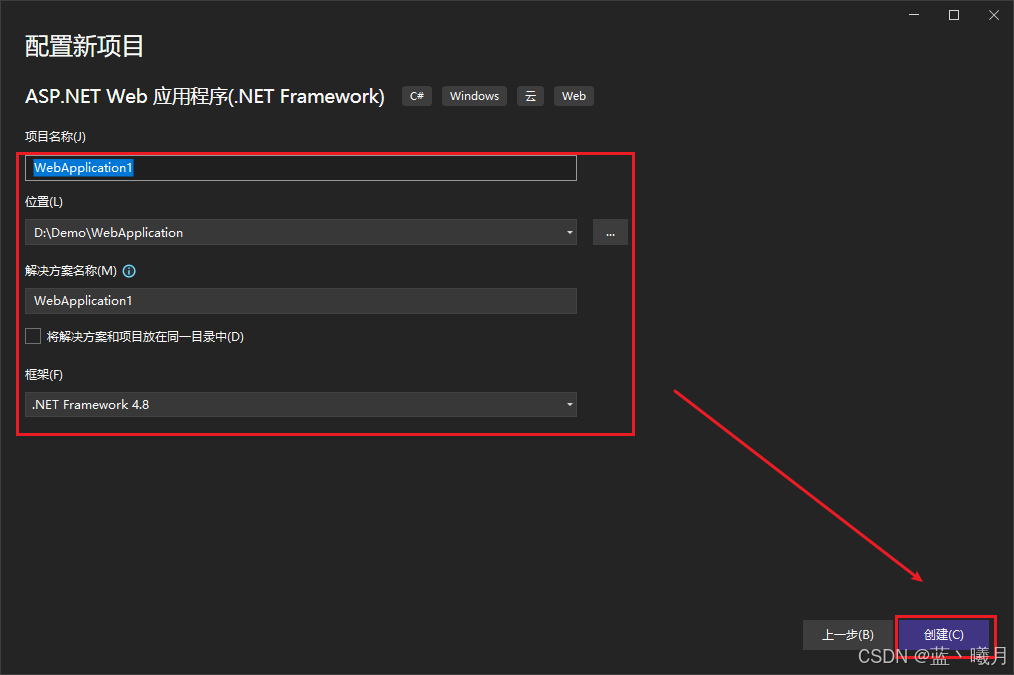1014x675 pixels.
Task: Expand the .NET Framework 4.8 dropdown
Action: coord(301,405)
